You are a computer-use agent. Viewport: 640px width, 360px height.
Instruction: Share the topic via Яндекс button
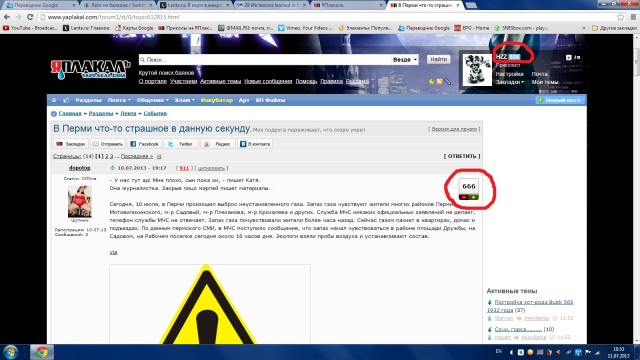218,144
